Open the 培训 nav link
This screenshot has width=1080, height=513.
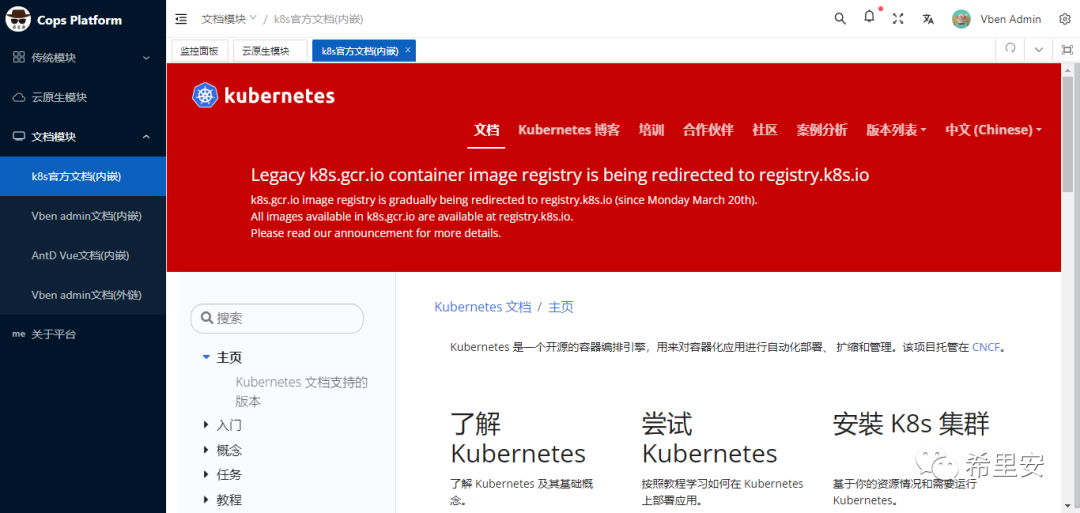point(651,129)
